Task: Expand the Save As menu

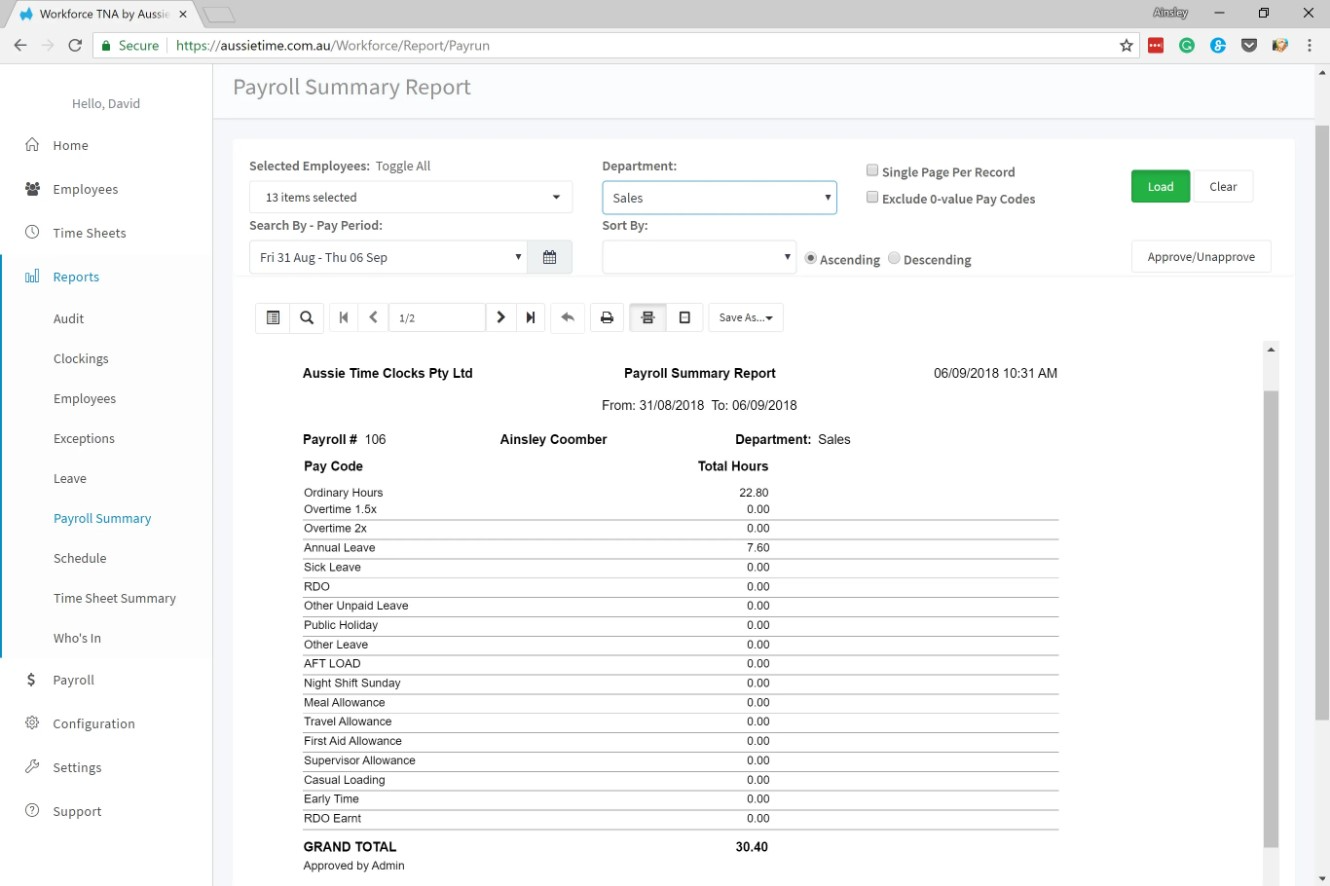Action: pyautogui.click(x=745, y=317)
